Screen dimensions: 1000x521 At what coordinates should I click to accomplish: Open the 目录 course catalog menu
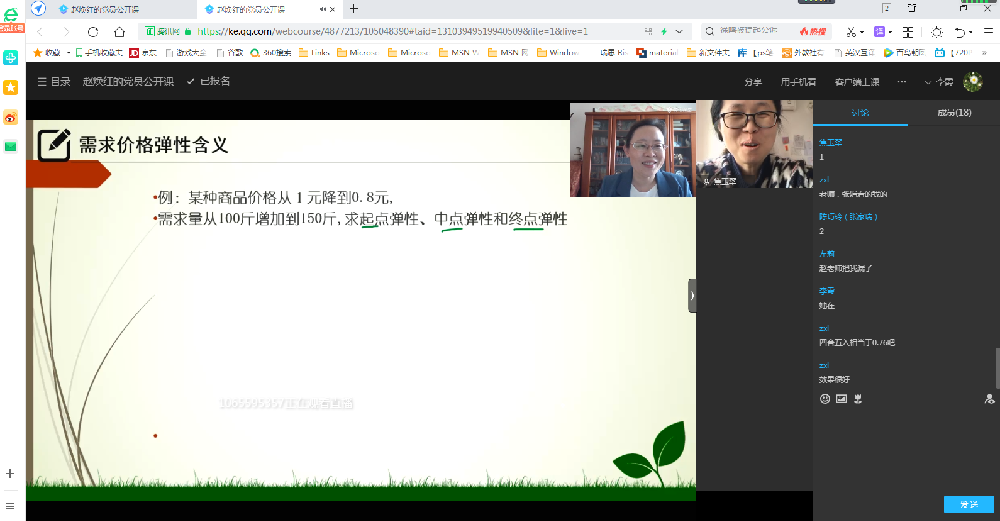click(53, 81)
